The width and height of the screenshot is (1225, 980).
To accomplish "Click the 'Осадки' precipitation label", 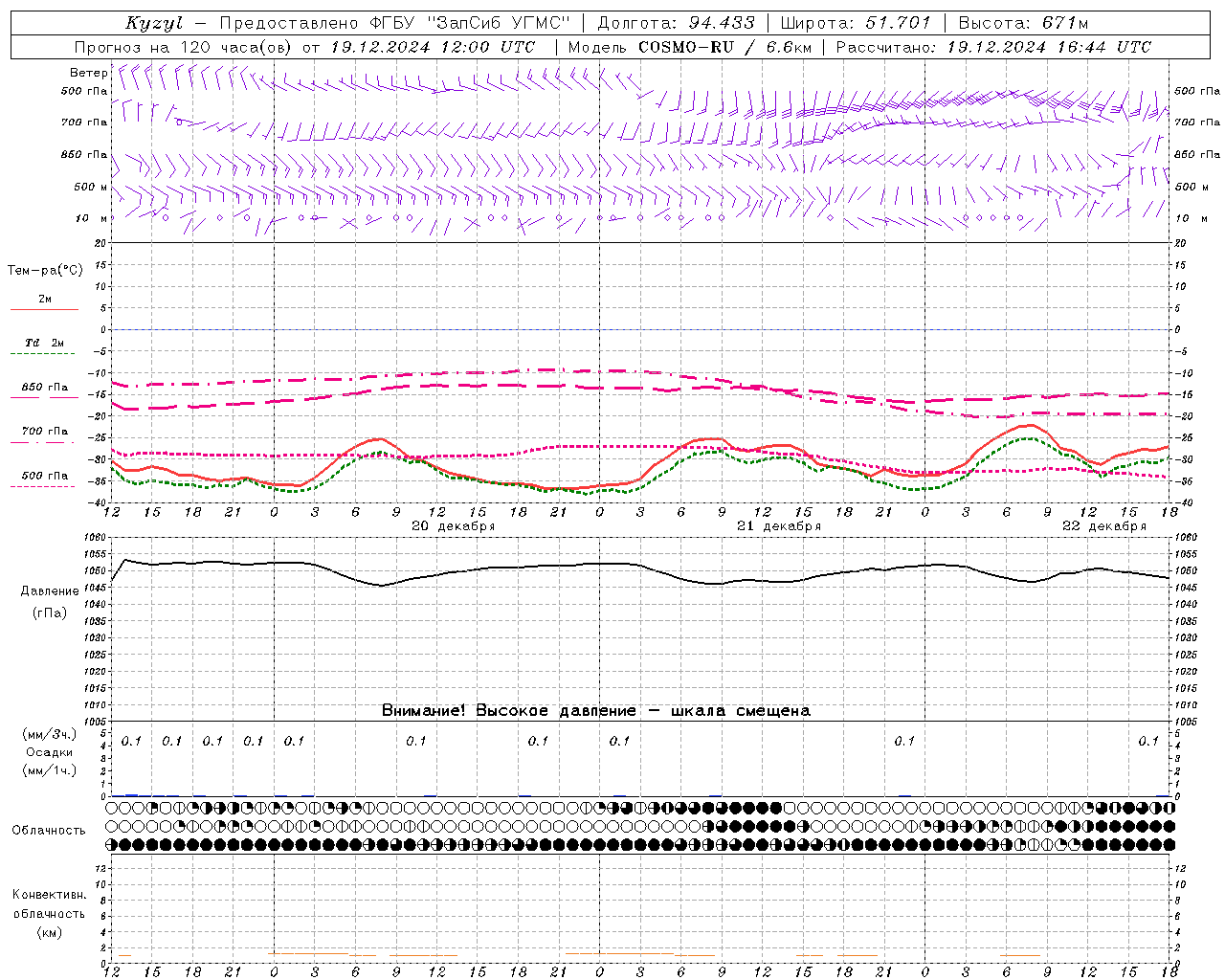I will [x=50, y=752].
